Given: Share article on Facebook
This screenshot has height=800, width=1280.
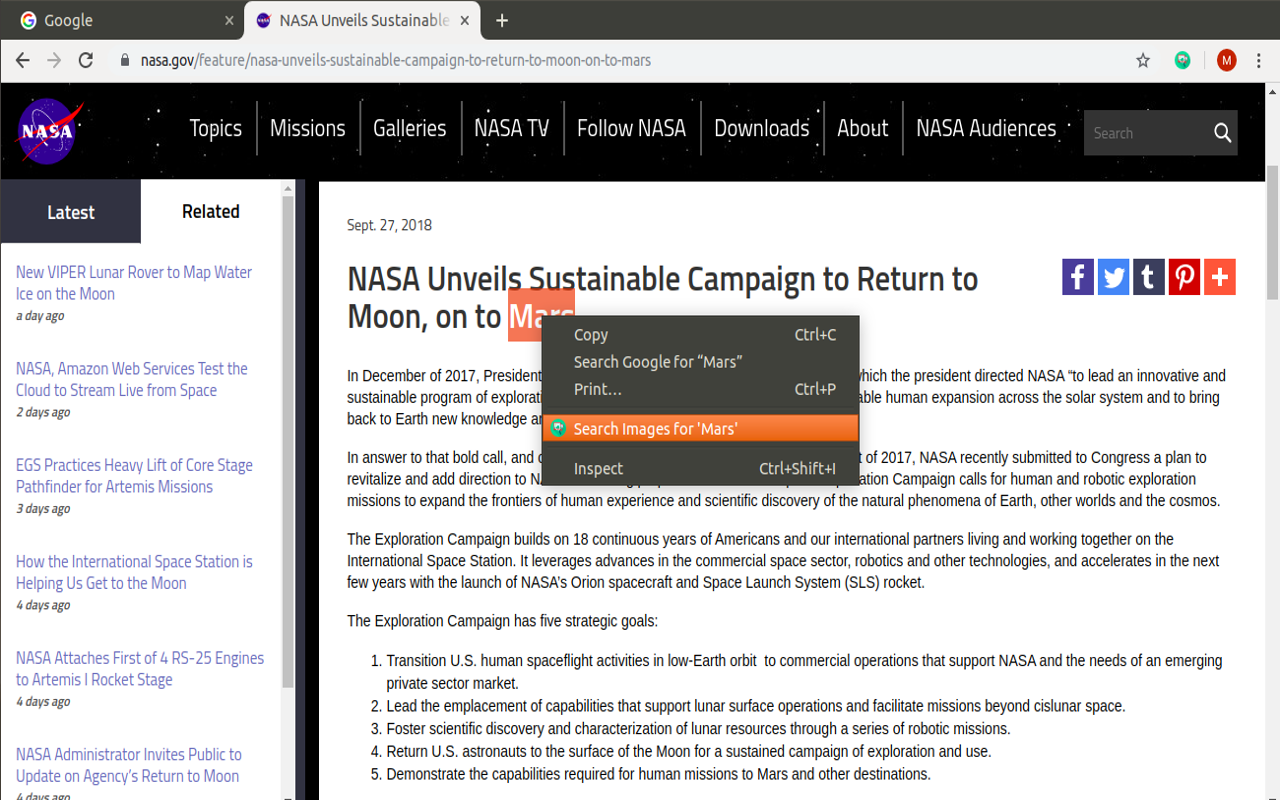Looking at the screenshot, I should [x=1078, y=277].
